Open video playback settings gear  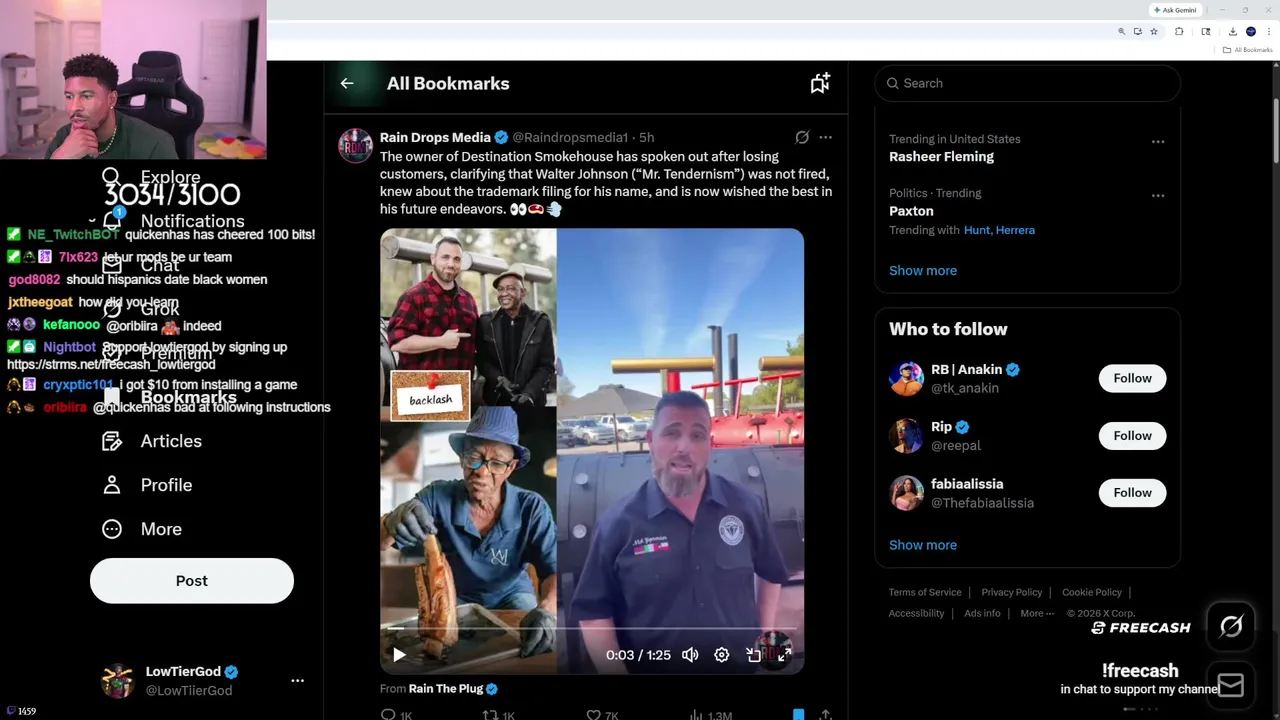pos(722,655)
